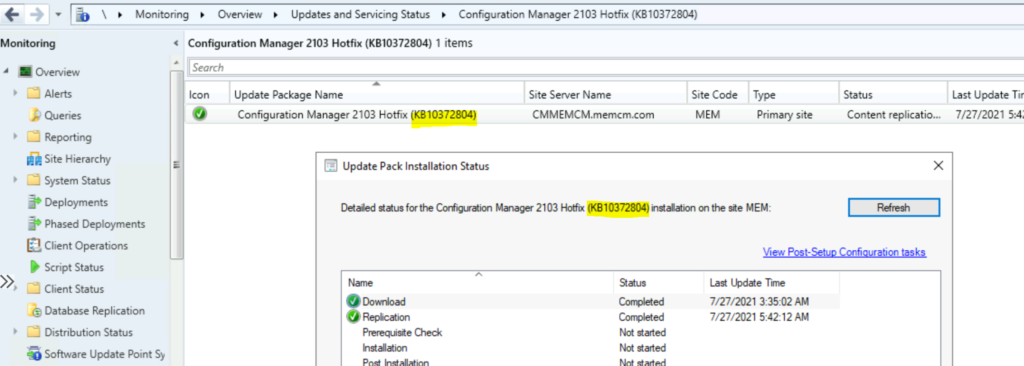The image size is (1024, 366).
Task: Click the System Status folder icon
Action: (33, 180)
